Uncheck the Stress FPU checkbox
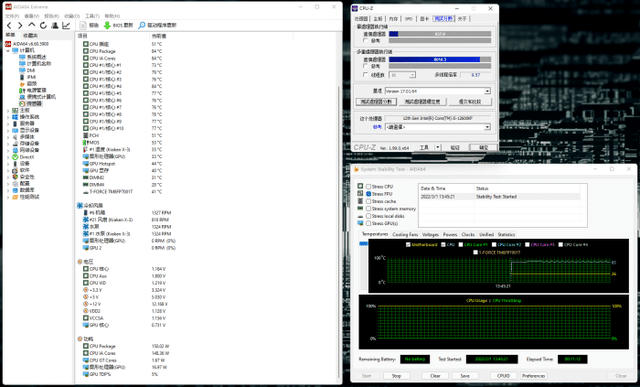Image resolution: width=640 pixels, height=387 pixels. click(369, 194)
